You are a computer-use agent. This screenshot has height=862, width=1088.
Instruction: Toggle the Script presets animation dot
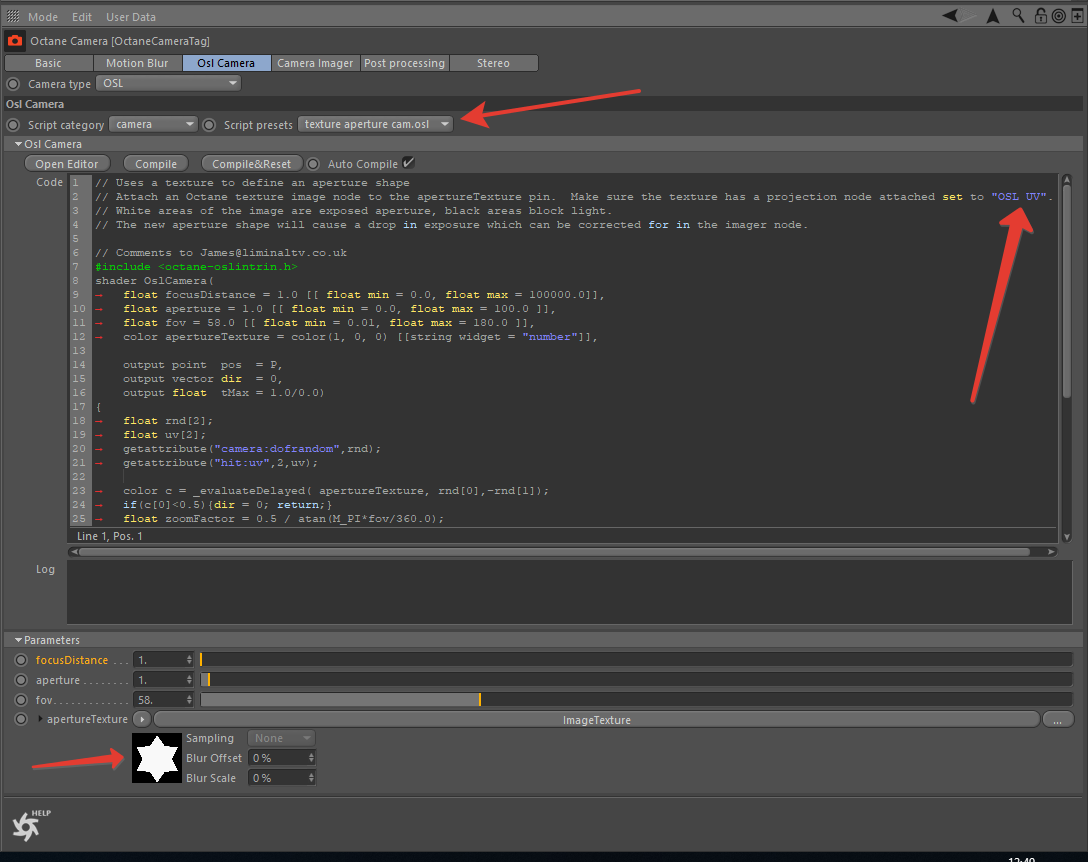coord(209,125)
